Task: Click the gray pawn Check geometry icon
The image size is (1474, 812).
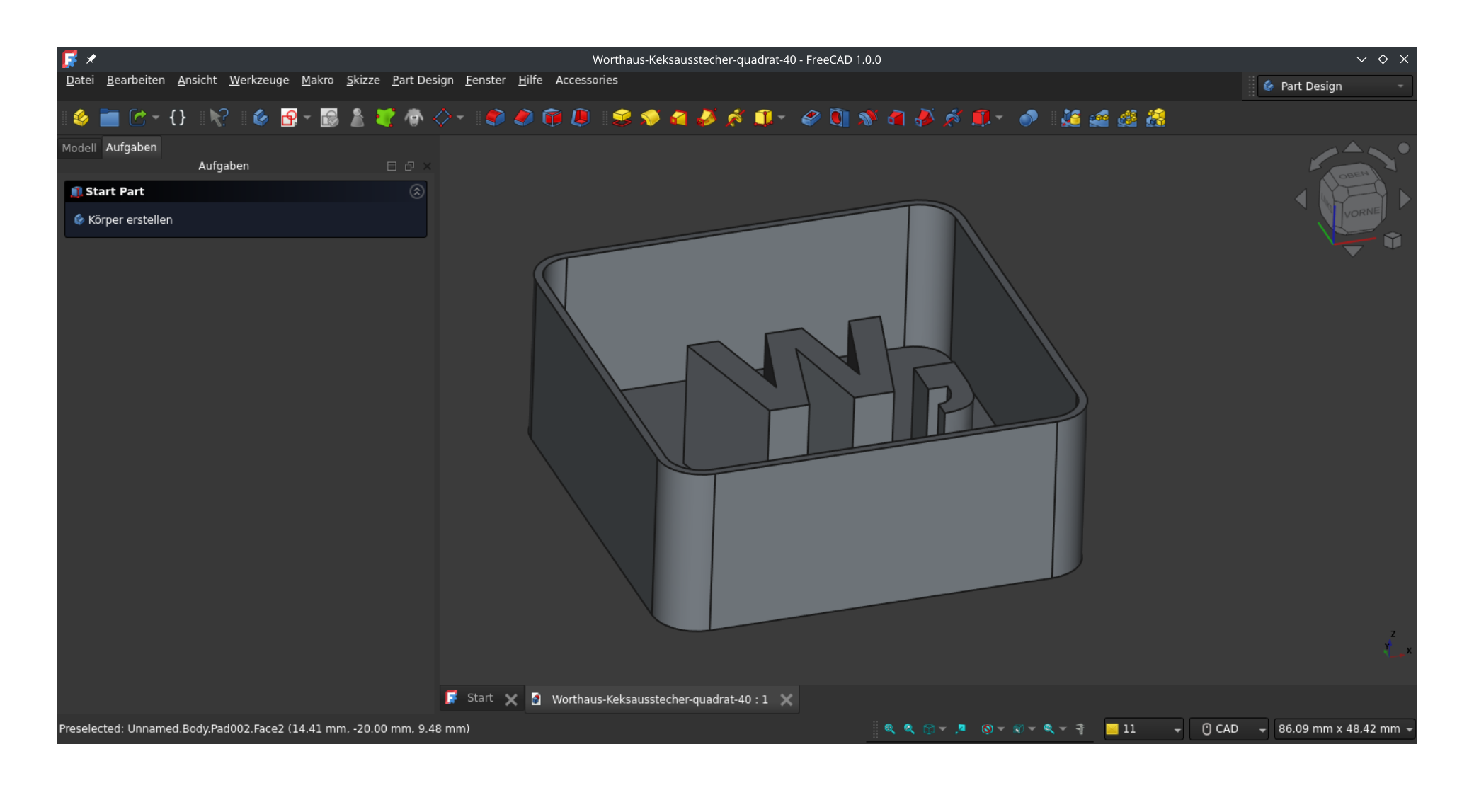Action: pyautogui.click(x=358, y=118)
